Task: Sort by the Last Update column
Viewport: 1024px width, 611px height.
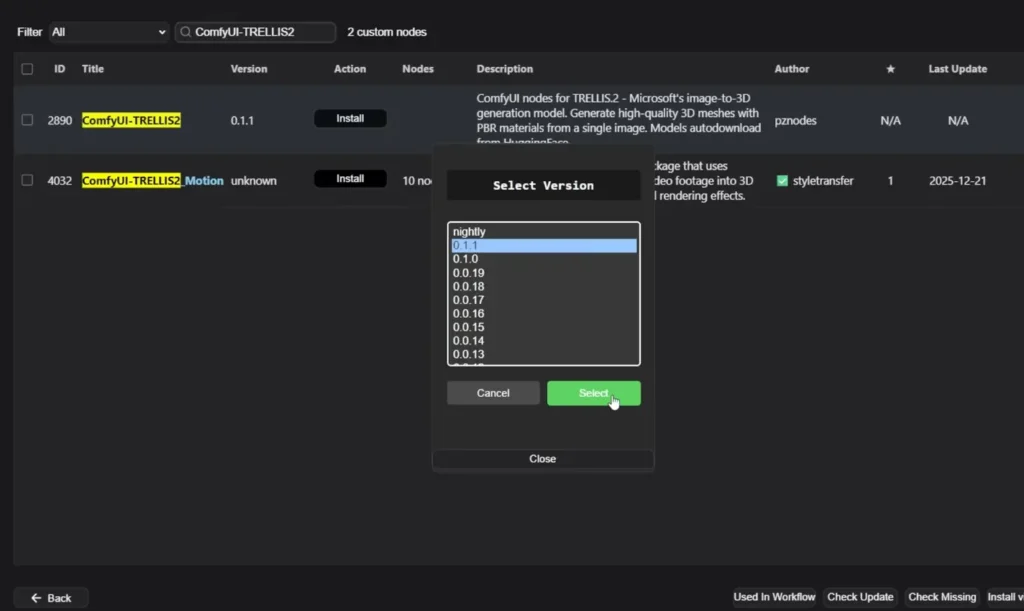Action: (x=957, y=69)
